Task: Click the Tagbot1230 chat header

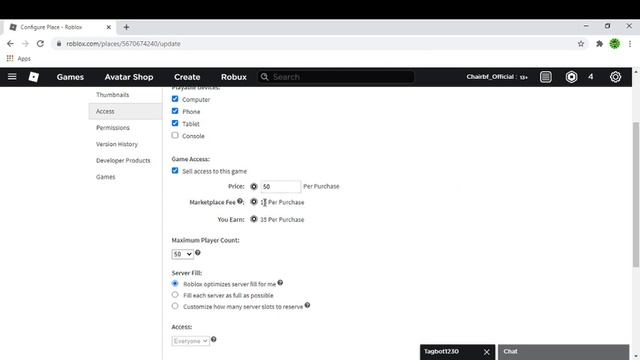Action: (441, 351)
